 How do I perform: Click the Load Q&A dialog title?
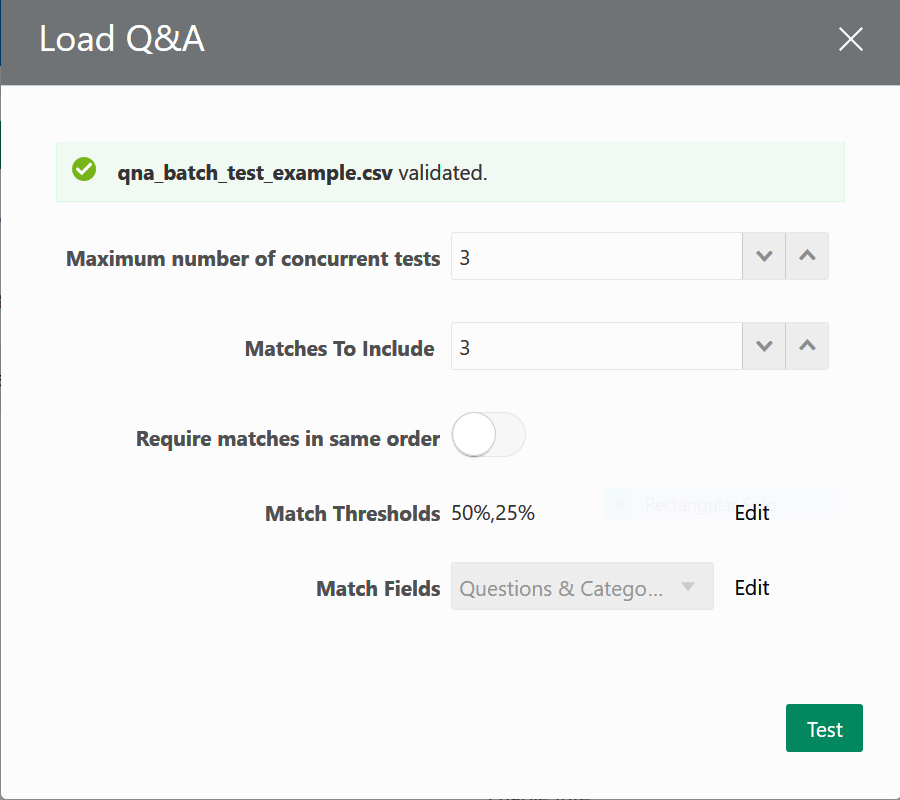(x=120, y=40)
